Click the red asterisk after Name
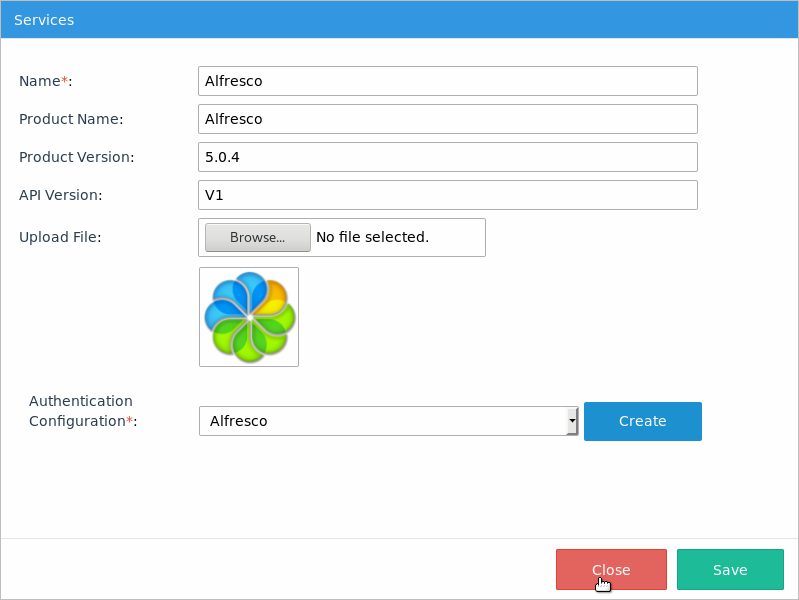The height and width of the screenshot is (600, 799). point(65,81)
